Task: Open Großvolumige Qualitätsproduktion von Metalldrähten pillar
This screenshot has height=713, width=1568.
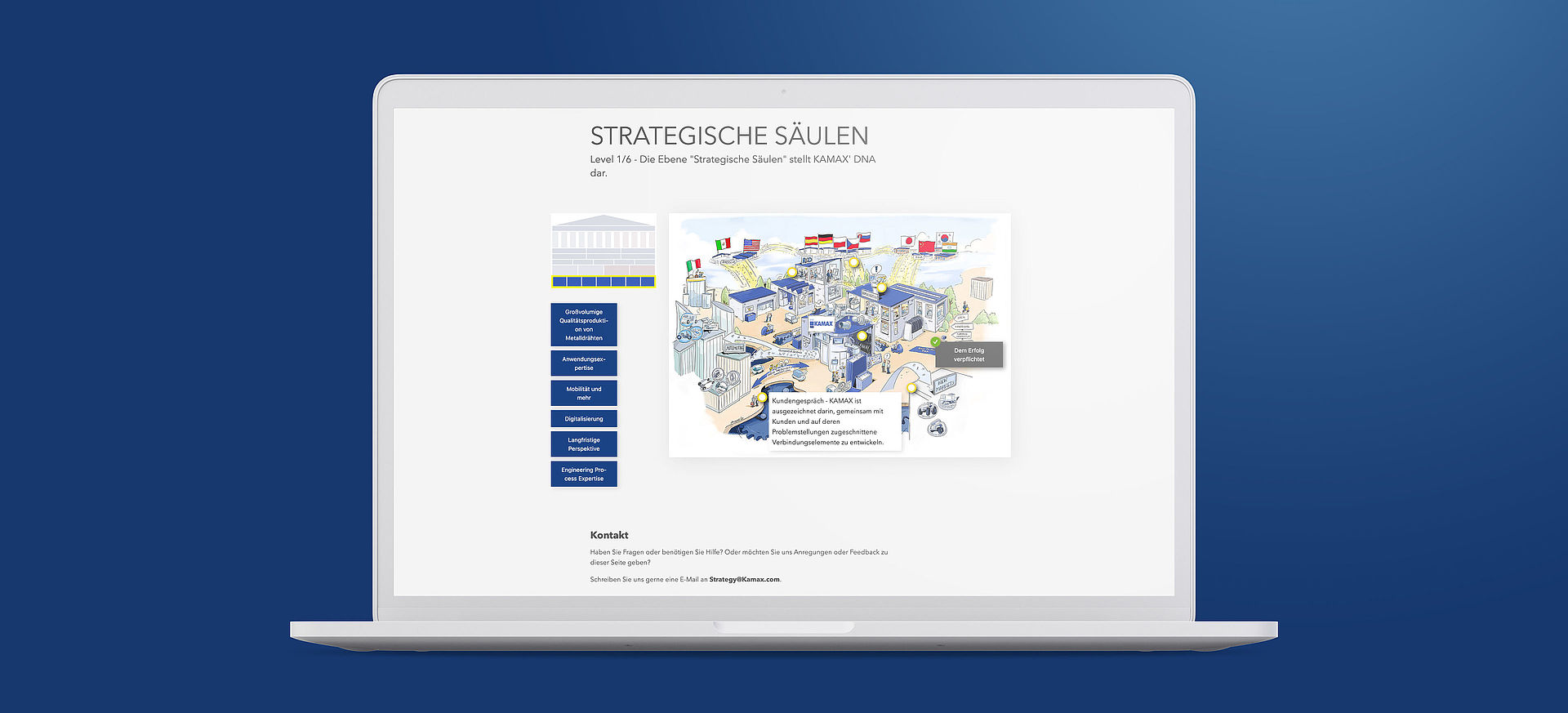Action: click(x=584, y=325)
